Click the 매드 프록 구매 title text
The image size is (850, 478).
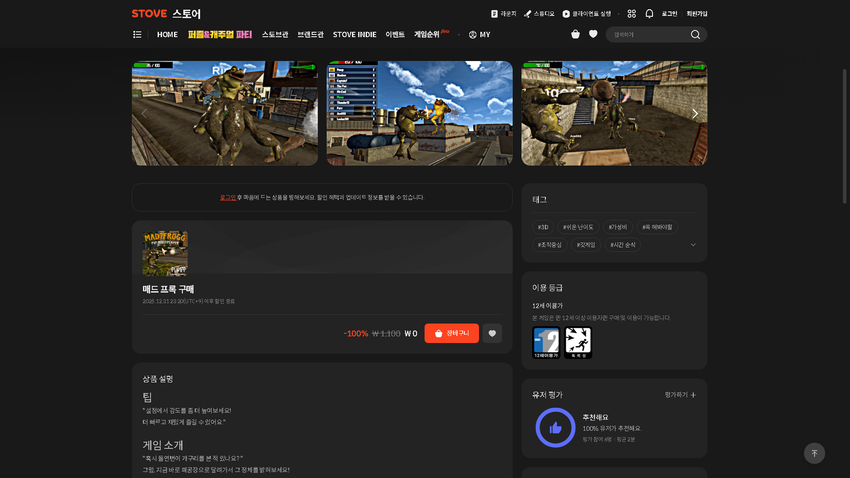coord(168,289)
